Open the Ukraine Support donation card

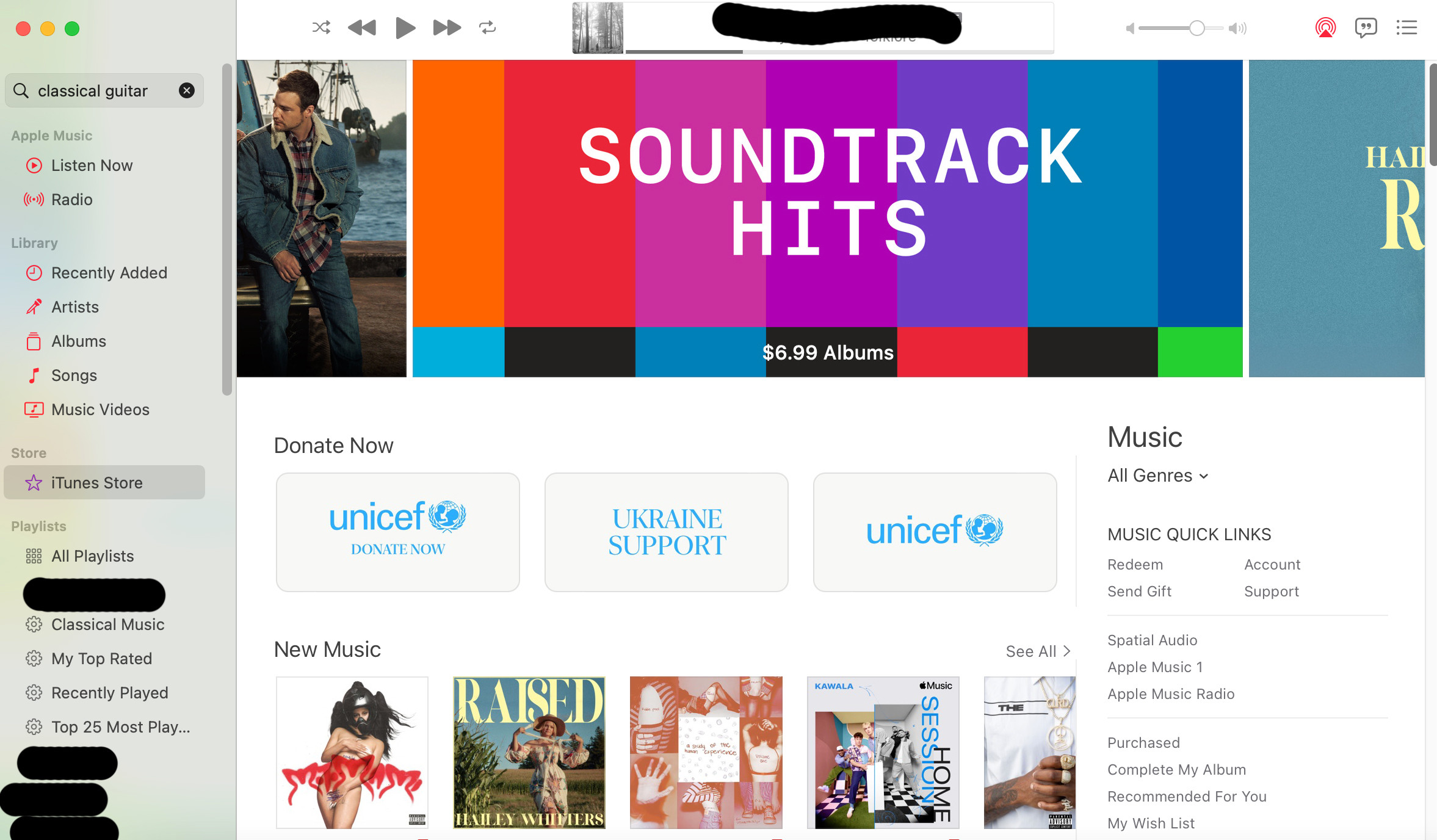(666, 532)
